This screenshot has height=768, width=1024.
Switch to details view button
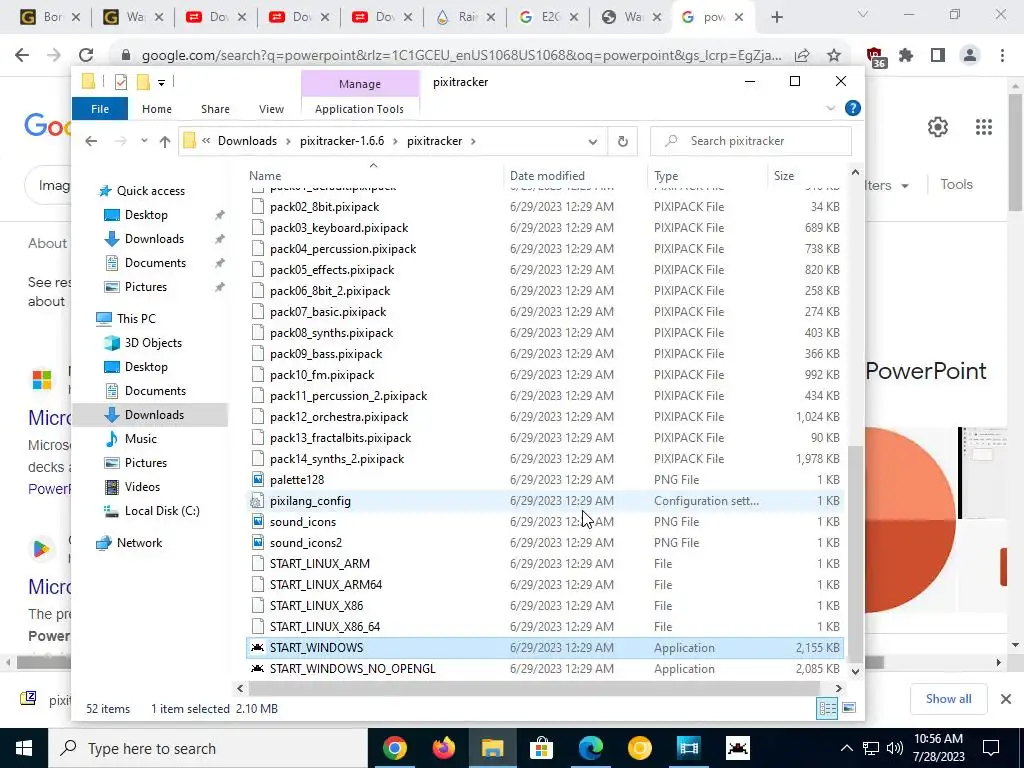(827, 709)
